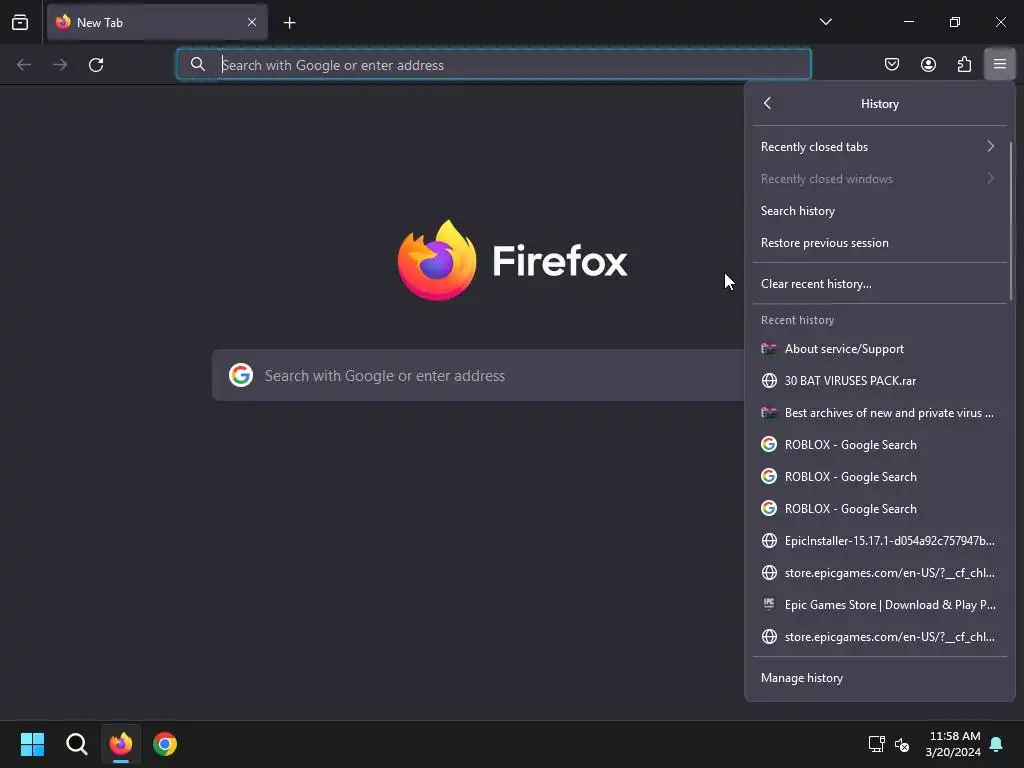The height and width of the screenshot is (768, 1024).
Task: Open 30 BAT VIRUSES PACK.rar entry
Action: tap(879, 381)
